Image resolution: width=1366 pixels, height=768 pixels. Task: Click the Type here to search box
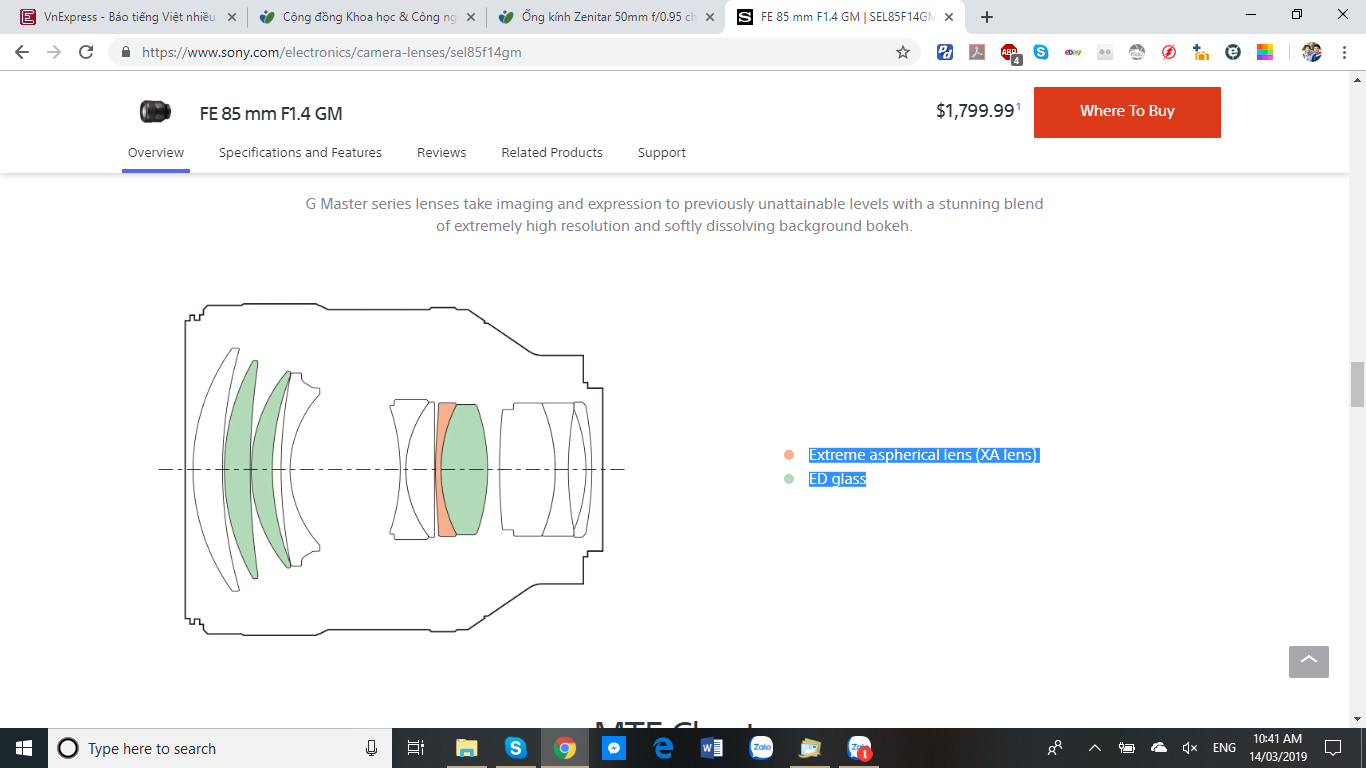(x=220, y=748)
